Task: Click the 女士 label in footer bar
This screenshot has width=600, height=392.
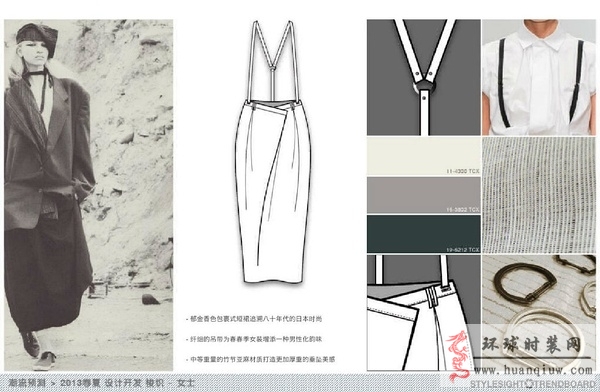Action: 186,382
